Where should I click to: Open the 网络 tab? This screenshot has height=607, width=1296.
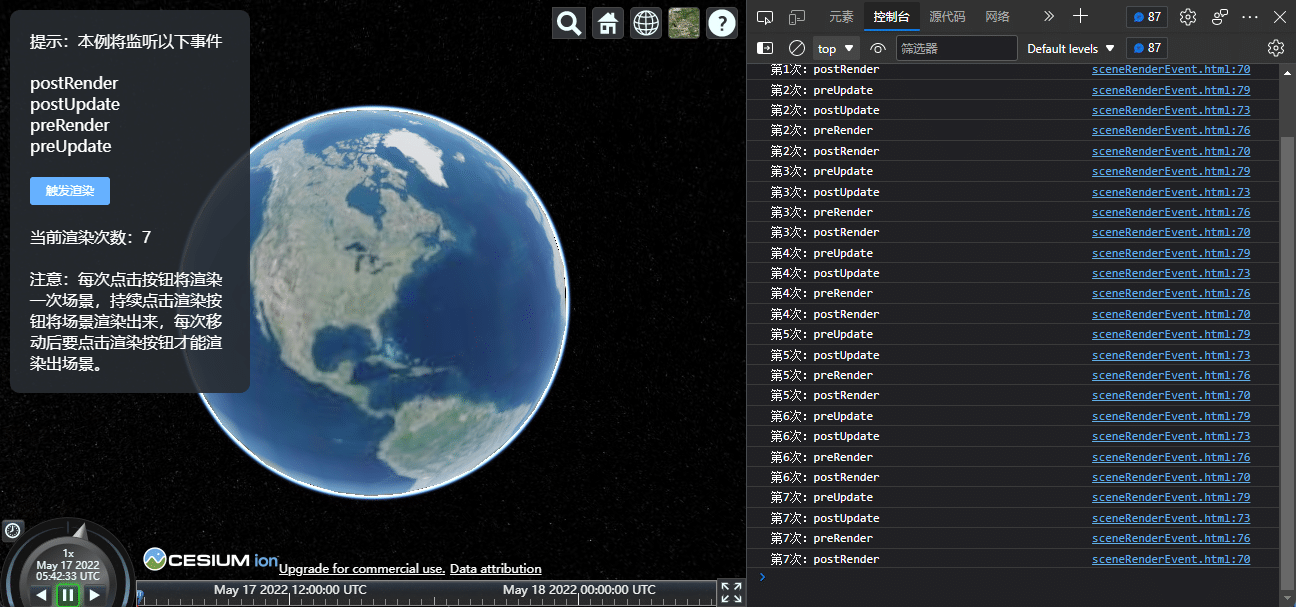click(997, 17)
